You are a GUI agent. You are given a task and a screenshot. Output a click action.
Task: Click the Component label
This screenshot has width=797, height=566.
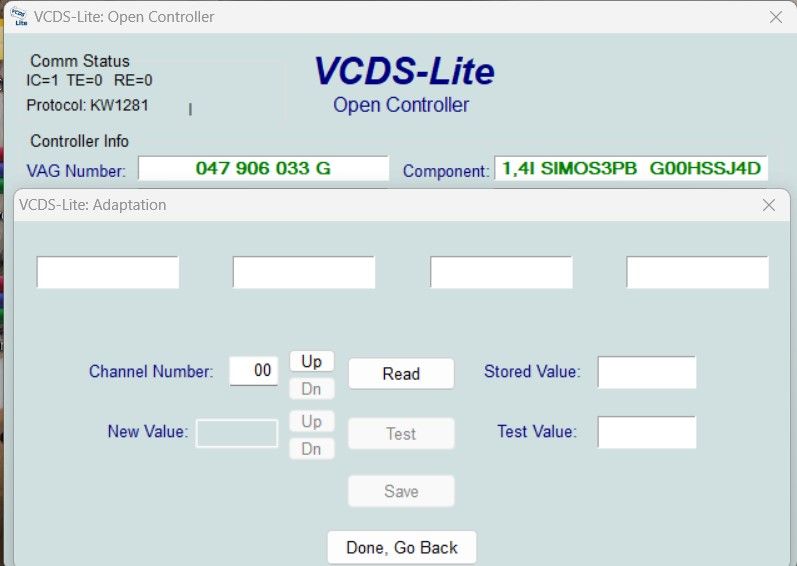(446, 171)
